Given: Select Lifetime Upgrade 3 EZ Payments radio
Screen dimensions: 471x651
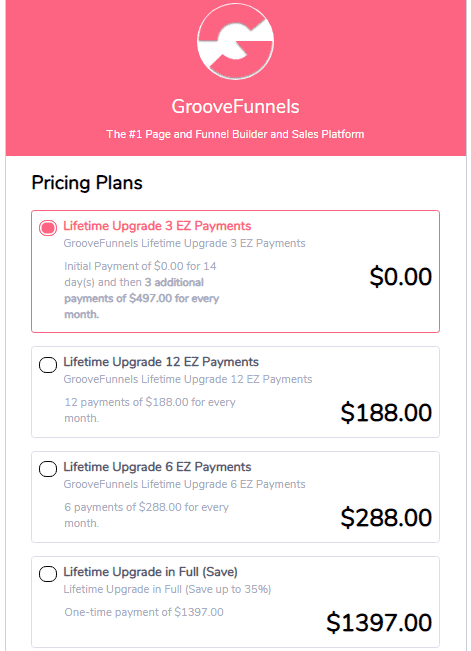Looking at the screenshot, I should pyautogui.click(x=48, y=228).
